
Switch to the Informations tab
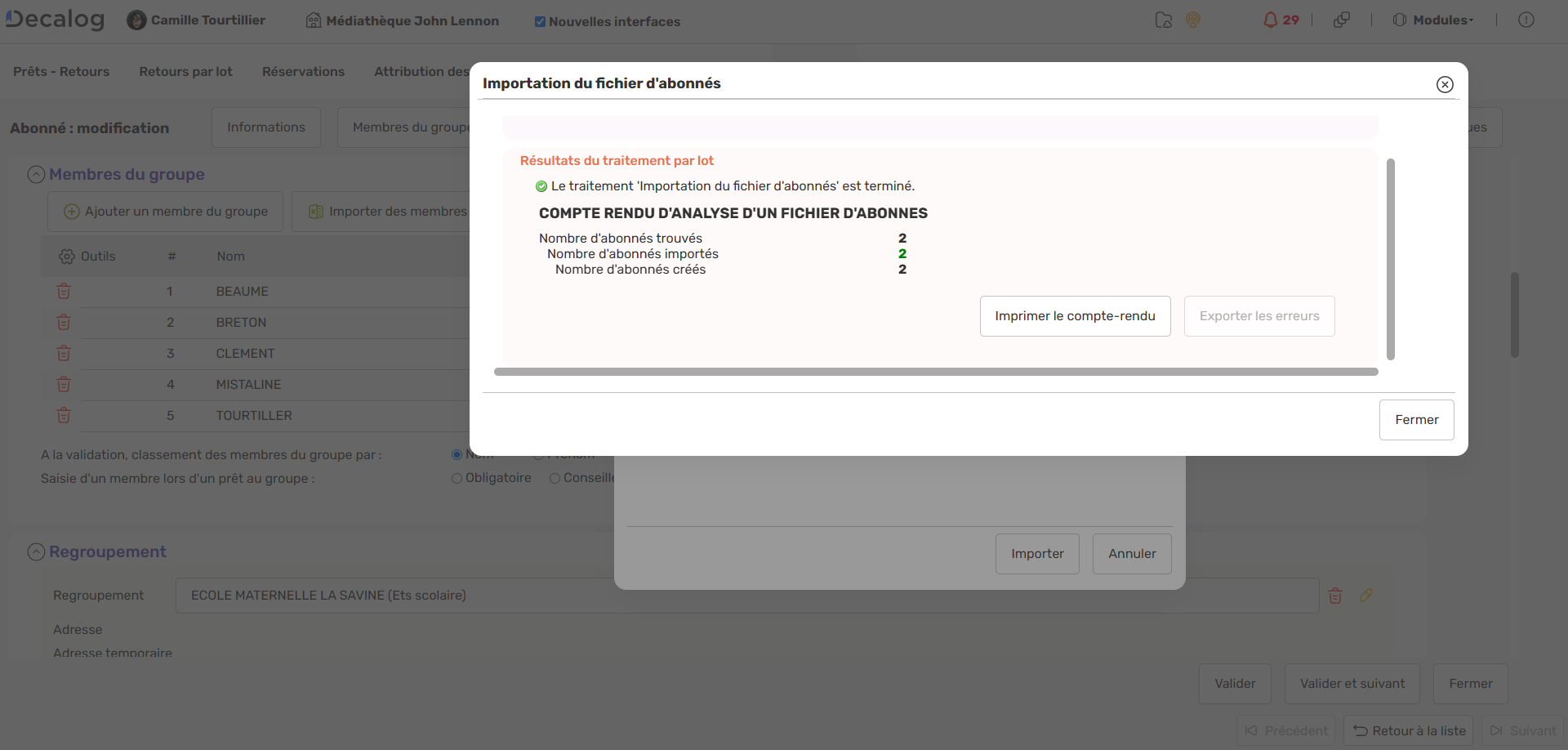[x=265, y=127]
